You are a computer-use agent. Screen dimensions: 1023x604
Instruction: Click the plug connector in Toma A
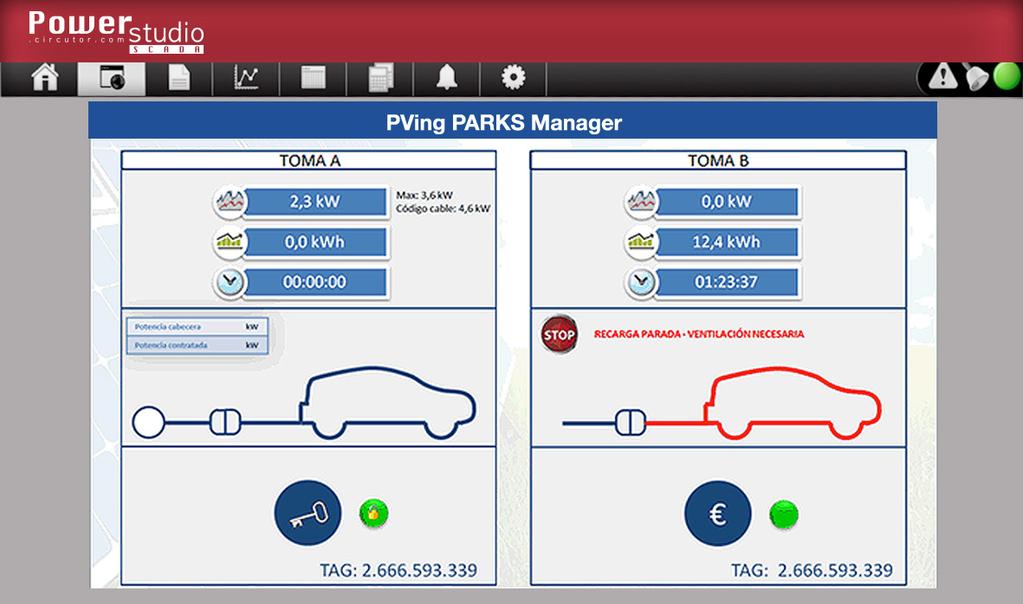tap(225, 422)
